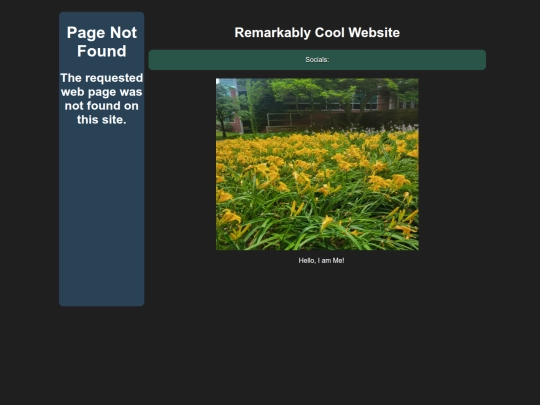This screenshot has width=540, height=405.
Task: Click the "Remarkably Cool Website" heading
Action: (x=317, y=33)
